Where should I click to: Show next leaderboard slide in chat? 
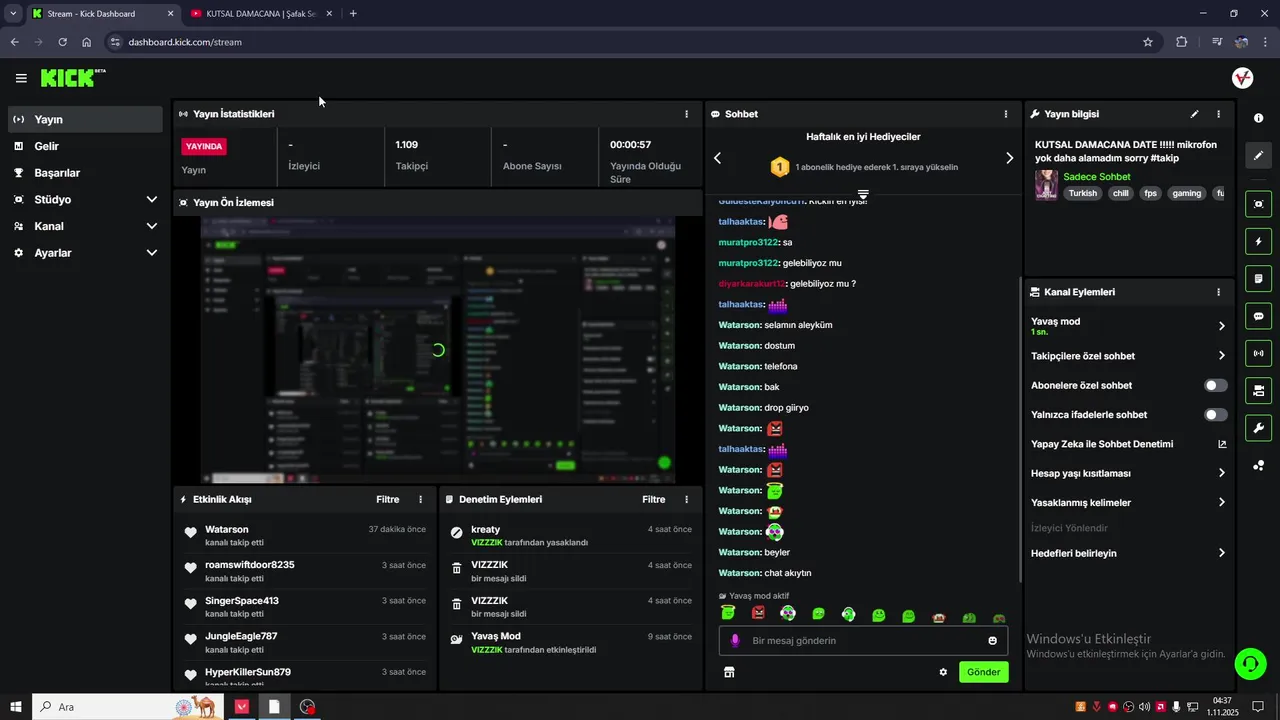1009,158
